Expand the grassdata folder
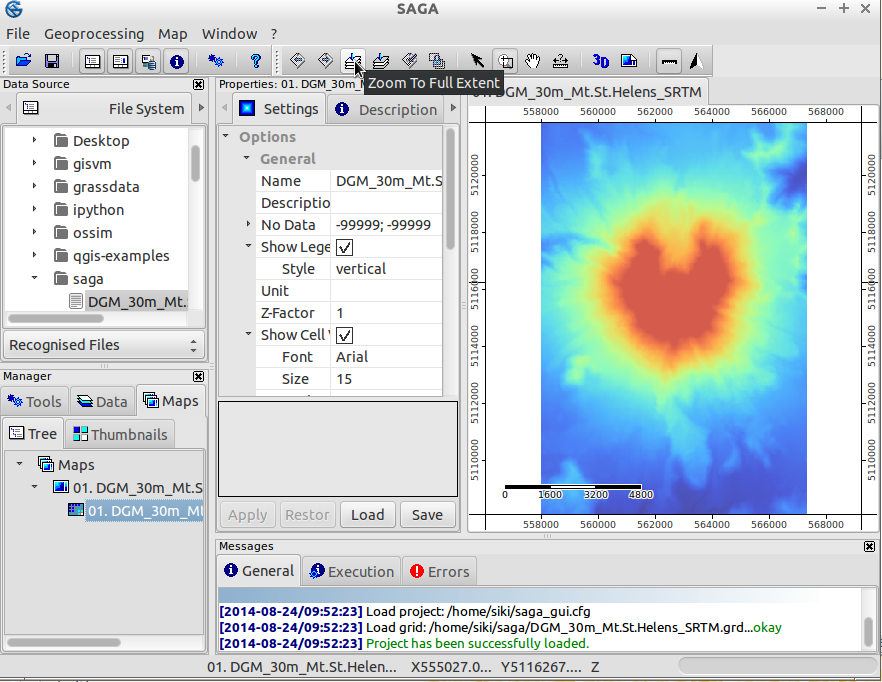Viewport: 882px width, 682px height. coord(34,186)
